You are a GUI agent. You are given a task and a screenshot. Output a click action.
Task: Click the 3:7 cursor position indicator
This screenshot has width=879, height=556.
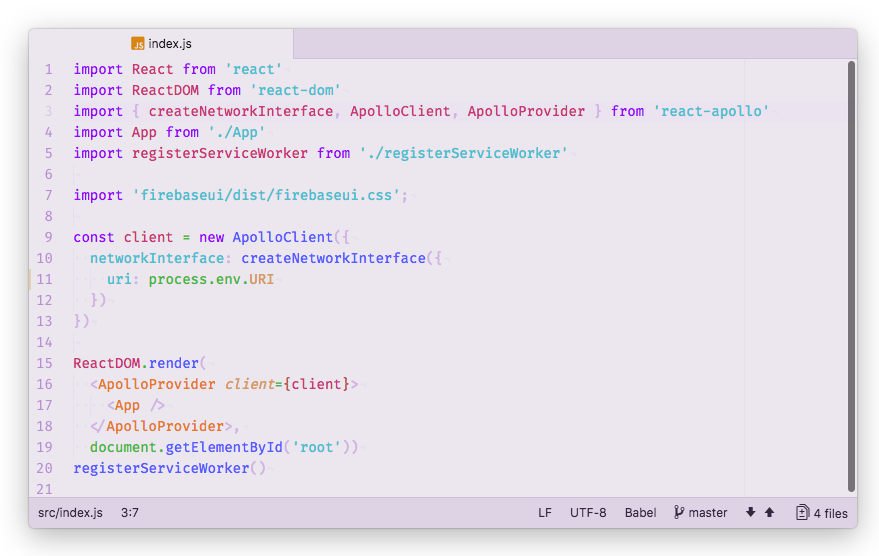coord(129,513)
